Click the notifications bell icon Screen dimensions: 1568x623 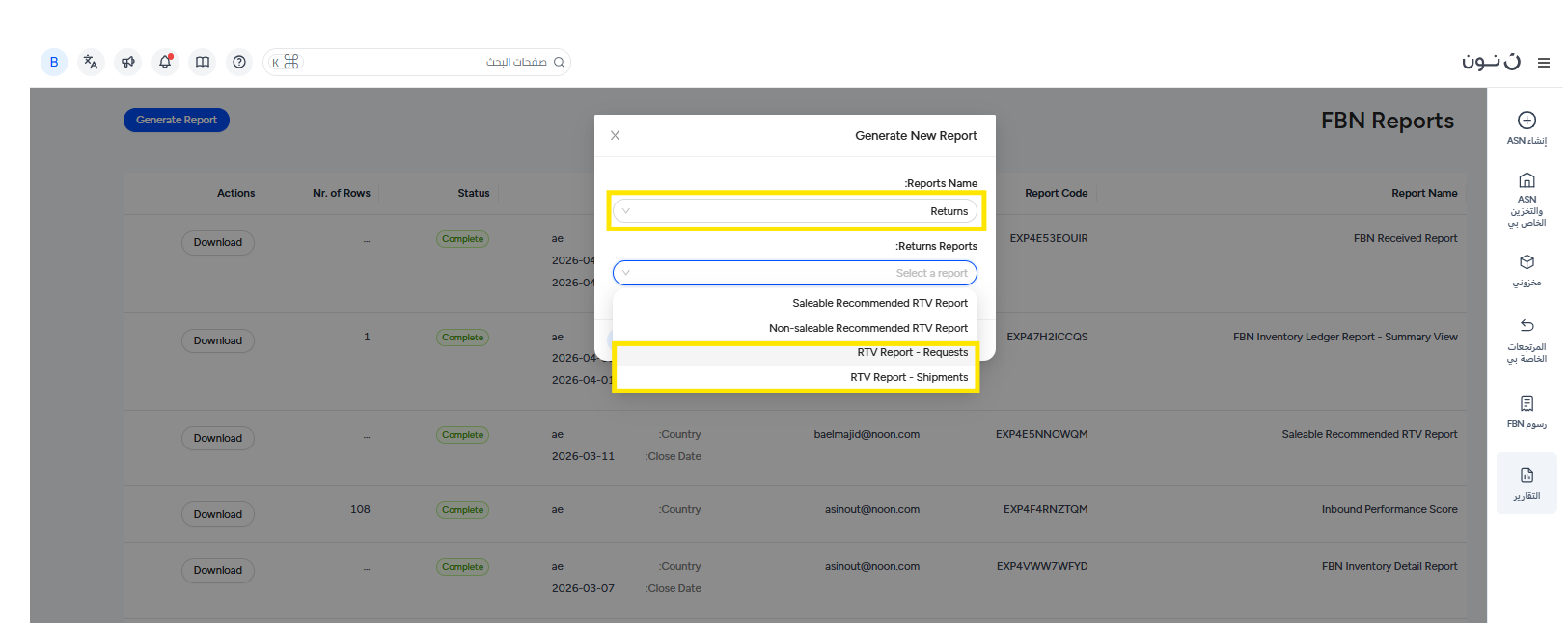click(x=165, y=62)
